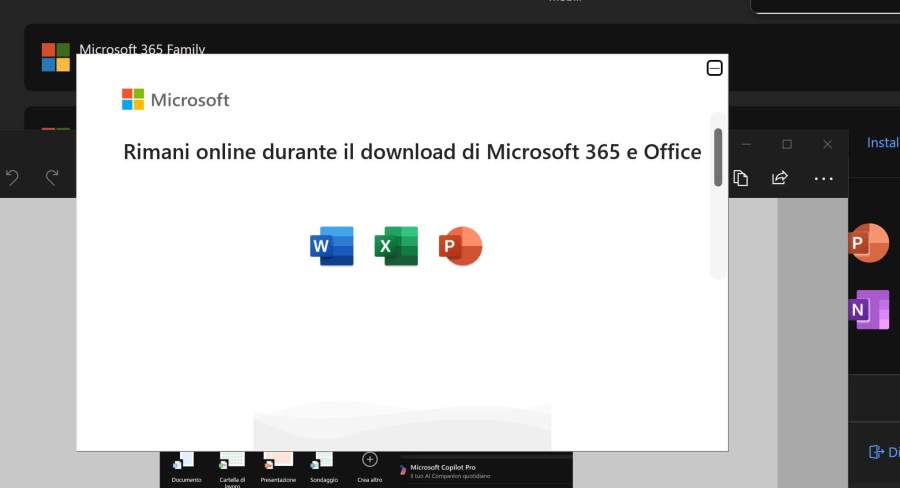The width and height of the screenshot is (900, 488).
Task: Open the PowerPoint app icon in right panel
Action: [867, 243]
